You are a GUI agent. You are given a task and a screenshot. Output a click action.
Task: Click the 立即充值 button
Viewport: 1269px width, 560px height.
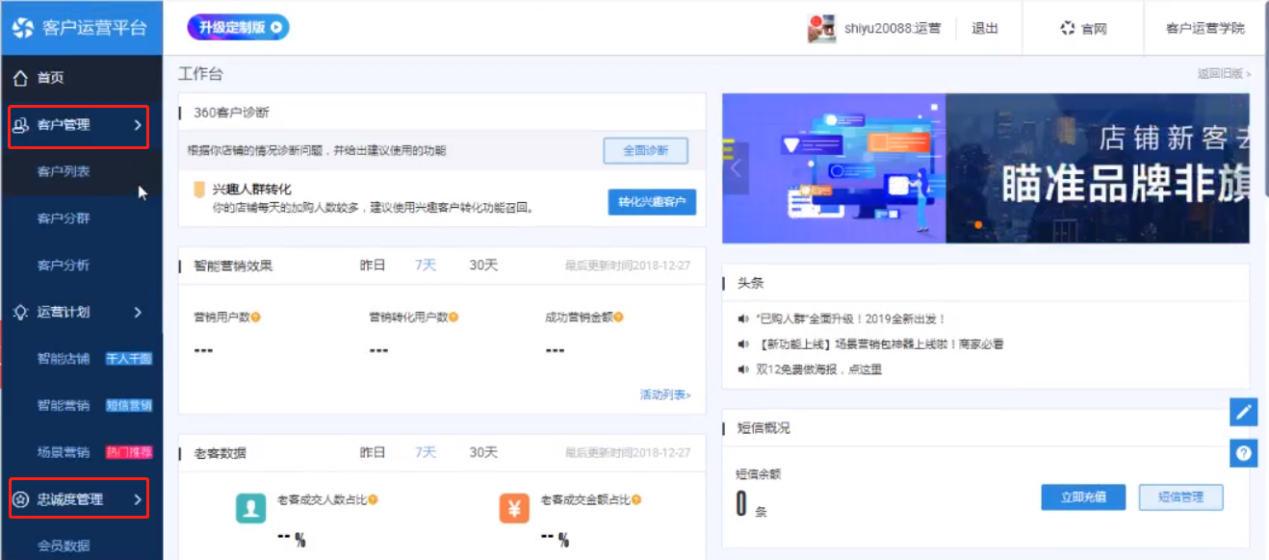[1083, 497]
